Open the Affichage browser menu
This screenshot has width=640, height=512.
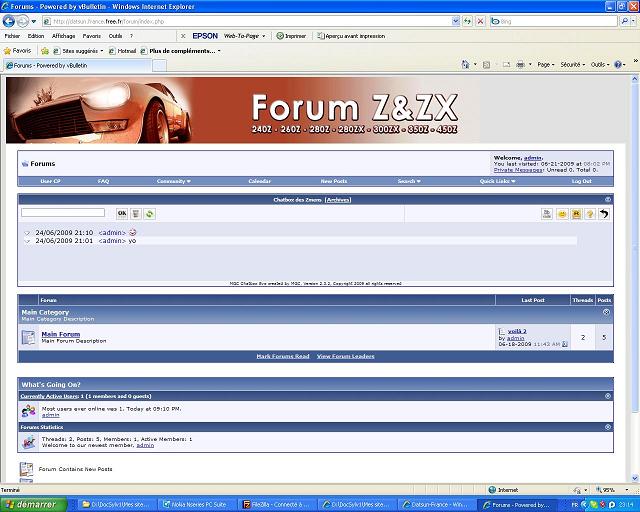[63, 35]
